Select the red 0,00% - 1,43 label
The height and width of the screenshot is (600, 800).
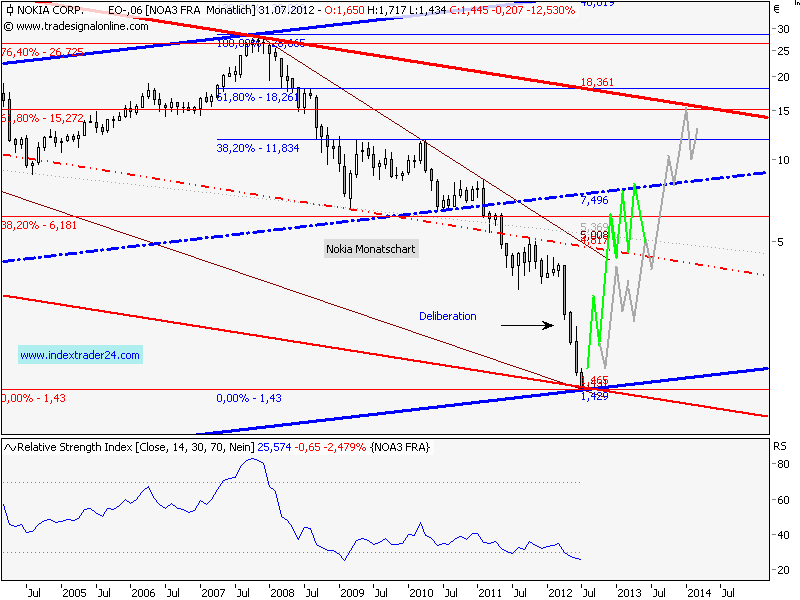tap(34, 398)
